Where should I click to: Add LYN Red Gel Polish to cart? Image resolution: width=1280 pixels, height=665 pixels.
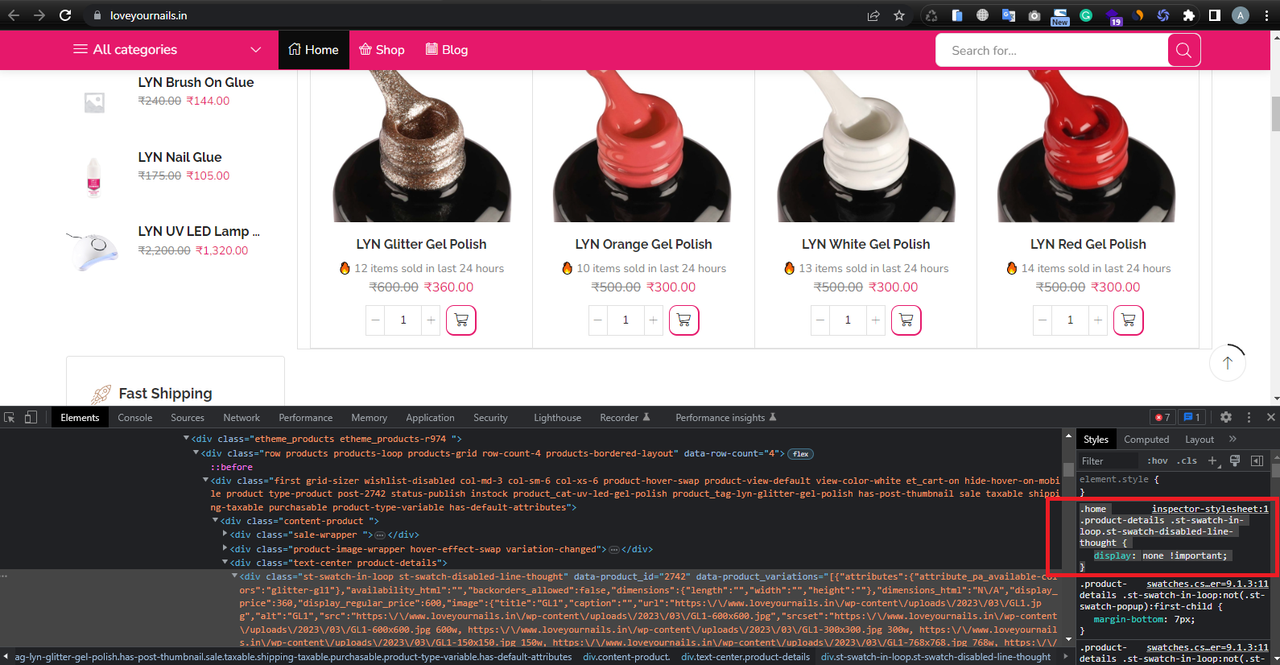click(x=1128, y=320)
